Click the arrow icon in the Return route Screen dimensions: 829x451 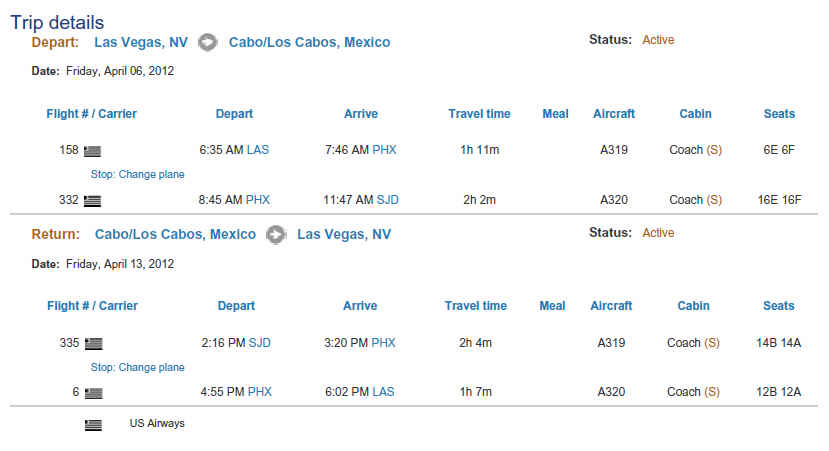click(276, 234)
